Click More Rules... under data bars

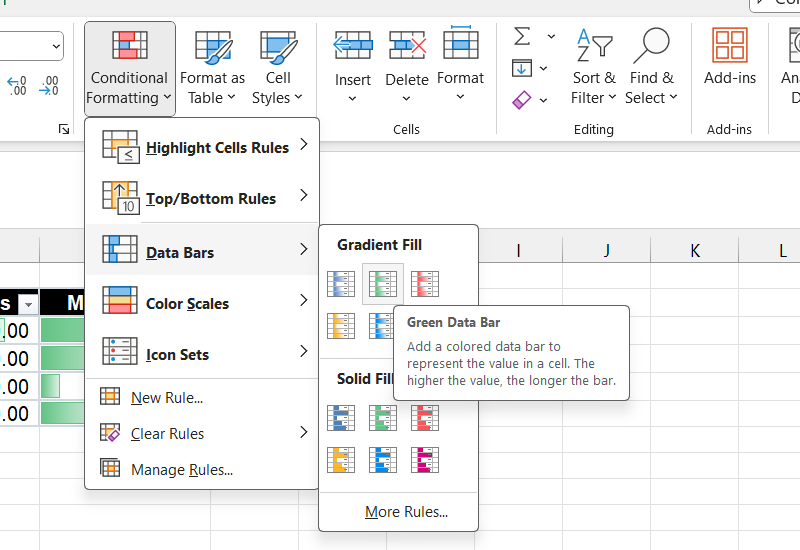coord(406,512)
